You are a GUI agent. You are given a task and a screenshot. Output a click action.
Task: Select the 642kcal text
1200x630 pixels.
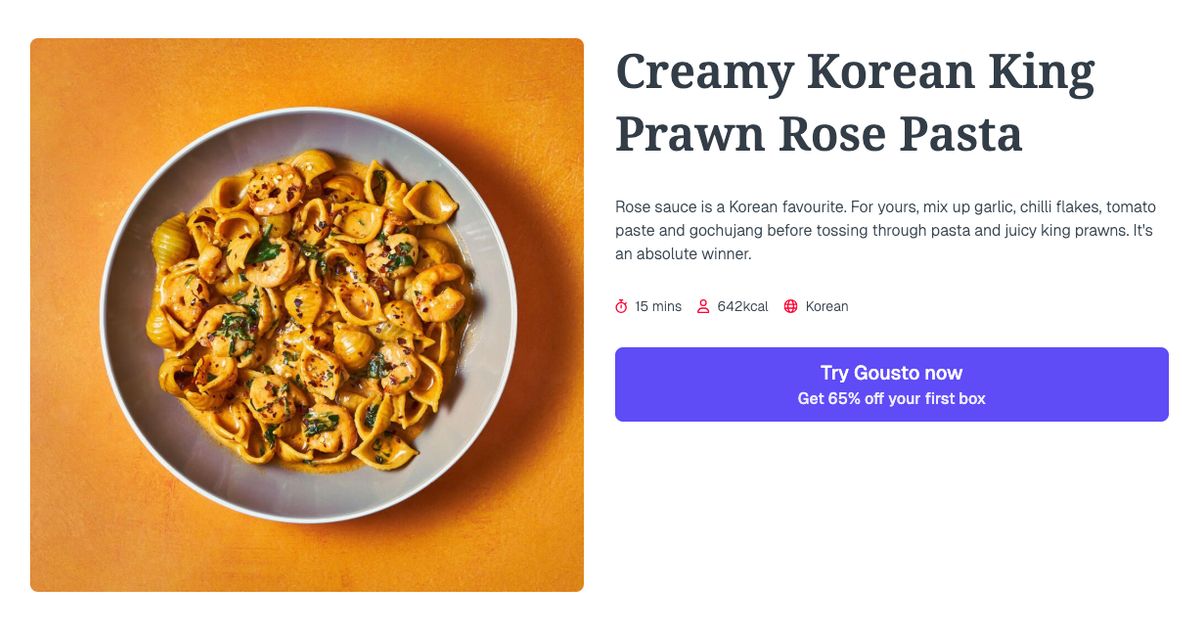coord(742,306)
